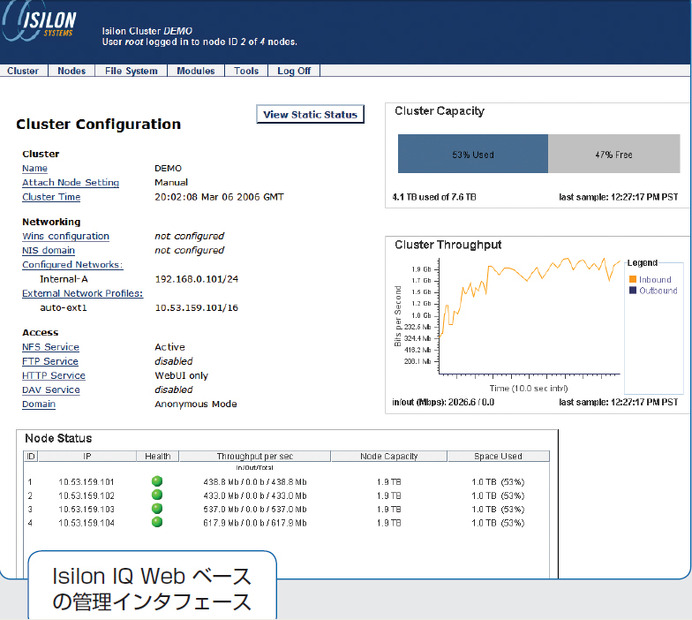692x620 pixels.
Task: Click the Log Off menu item
Action: click(x=294, y=71)
